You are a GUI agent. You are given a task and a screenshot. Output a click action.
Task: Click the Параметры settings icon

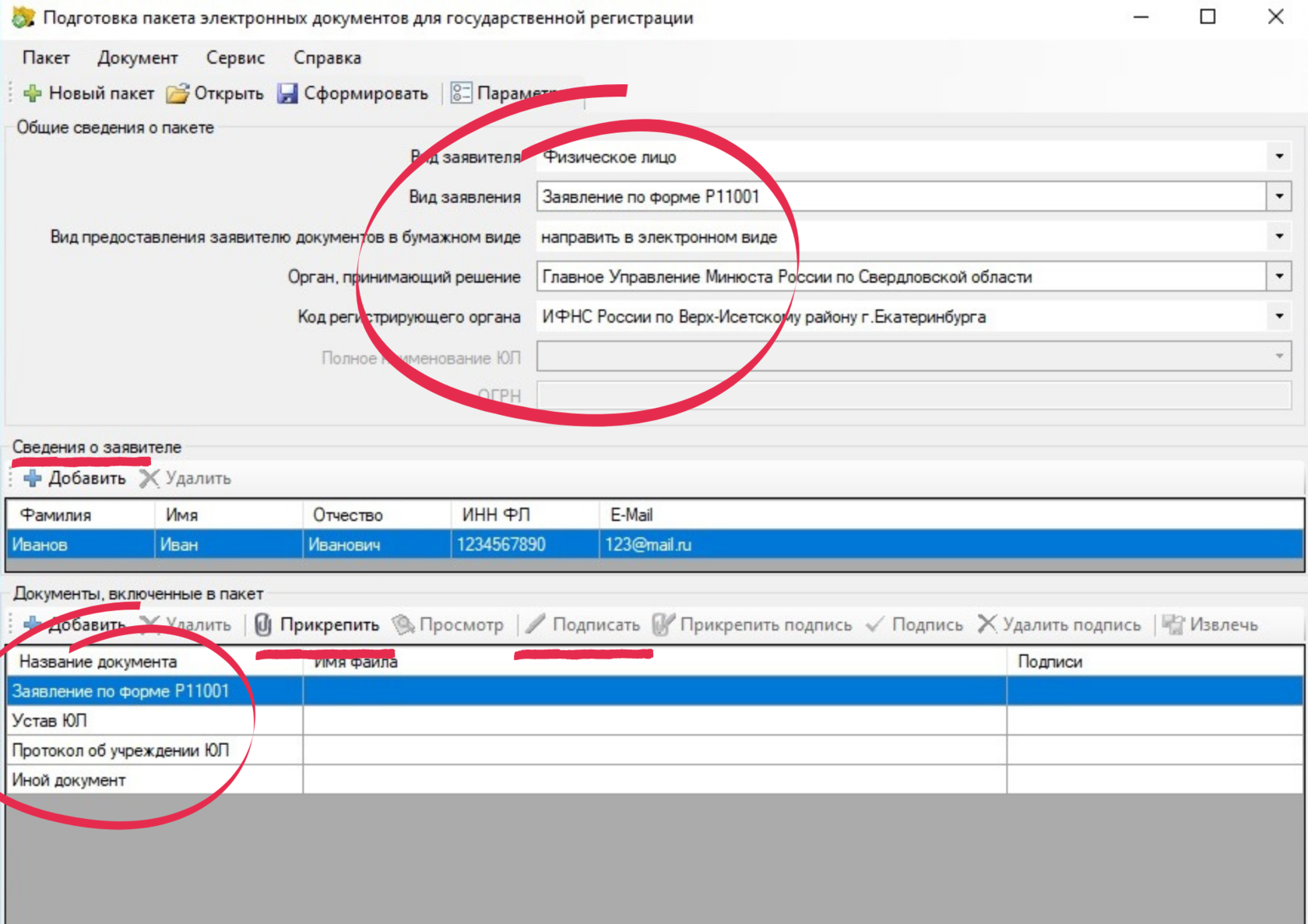461,93
